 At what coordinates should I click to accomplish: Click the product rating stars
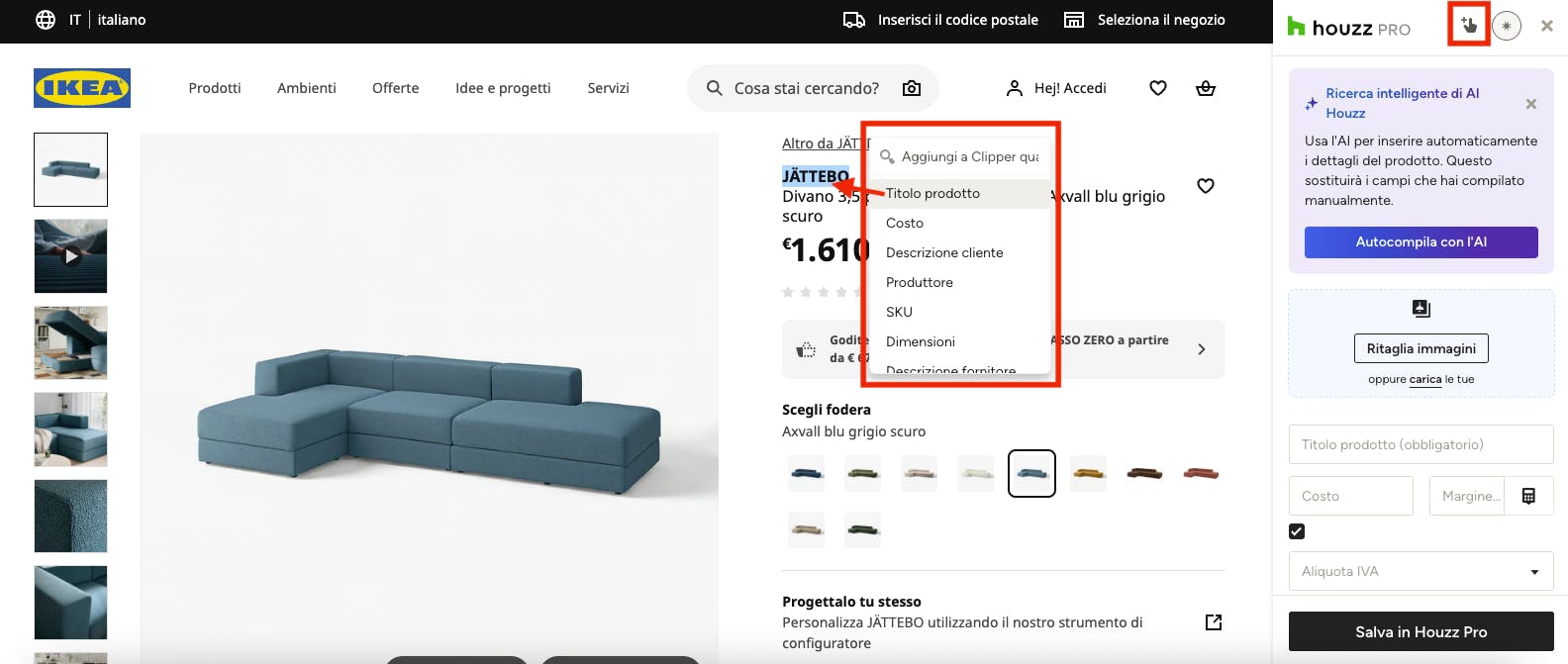[823, 292]
